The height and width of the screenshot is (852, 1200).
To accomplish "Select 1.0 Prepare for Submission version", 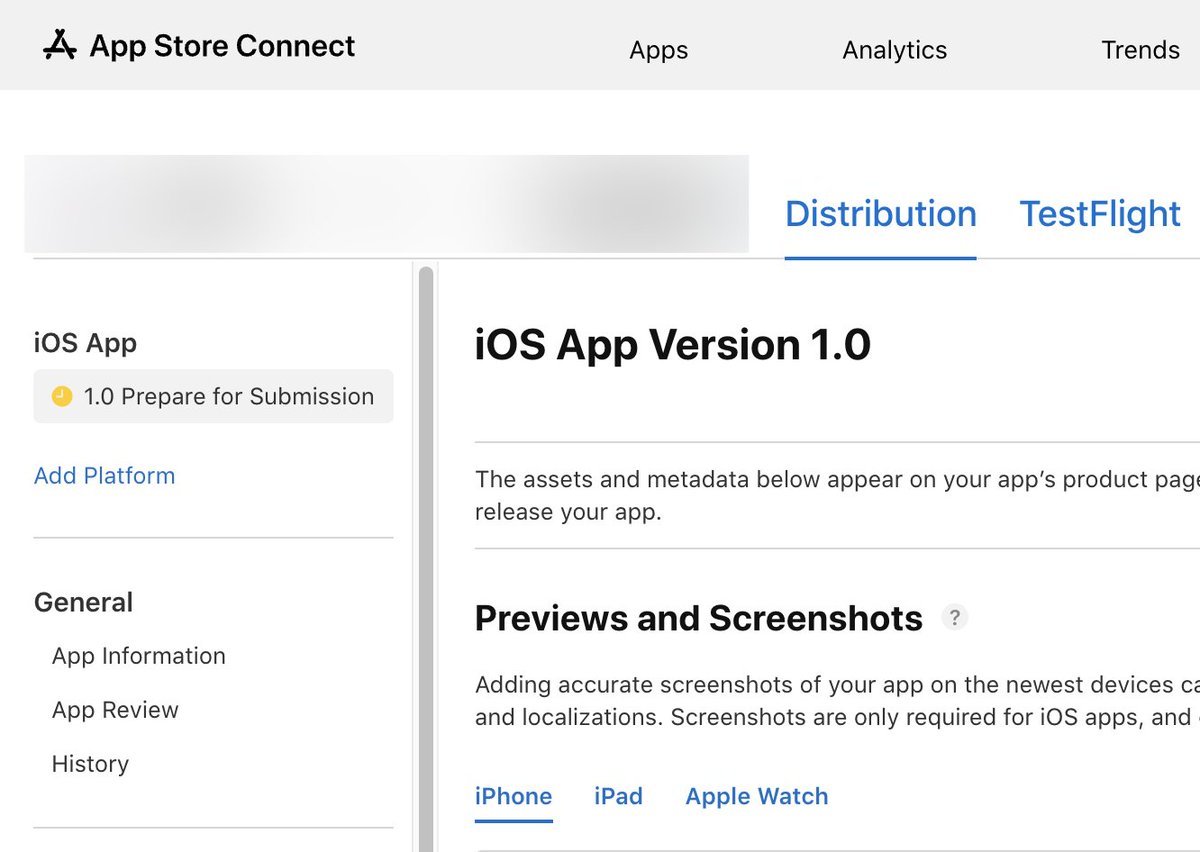I will tap(213, 397).
